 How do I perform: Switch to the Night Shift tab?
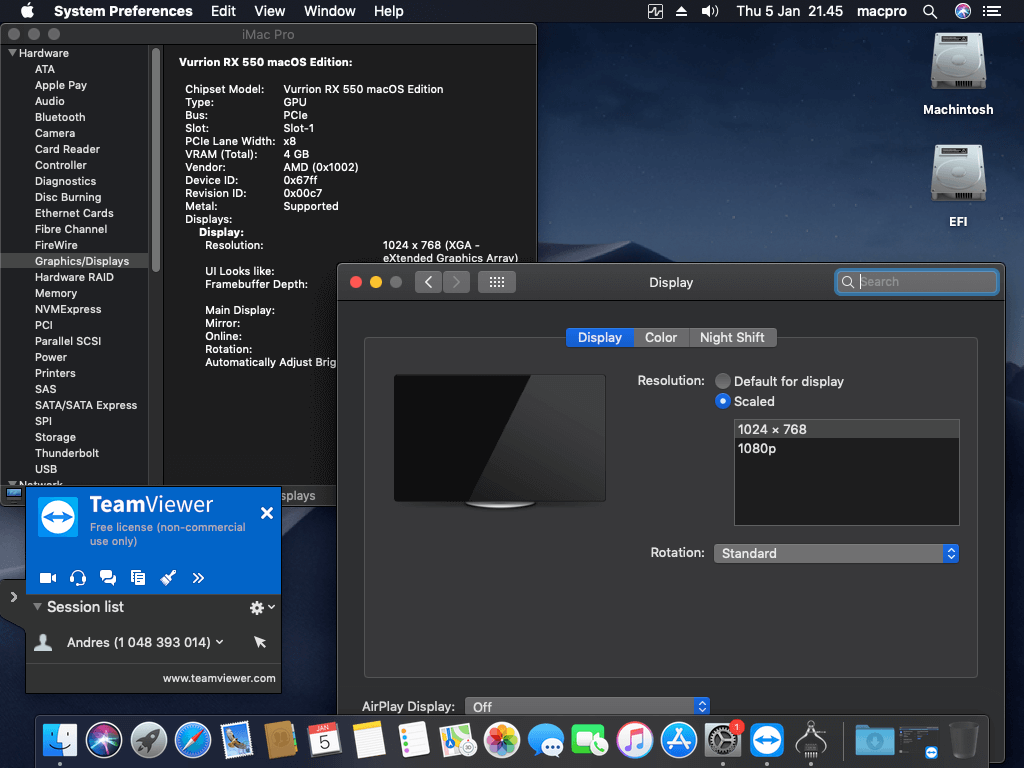point(732,338)
